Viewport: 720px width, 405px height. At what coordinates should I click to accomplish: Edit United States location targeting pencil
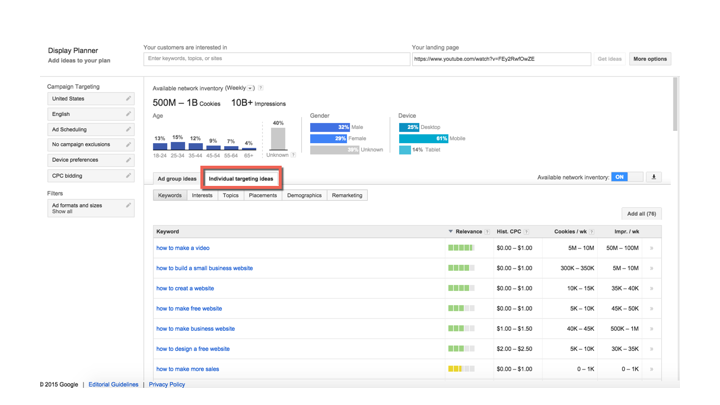click(129, 98)
